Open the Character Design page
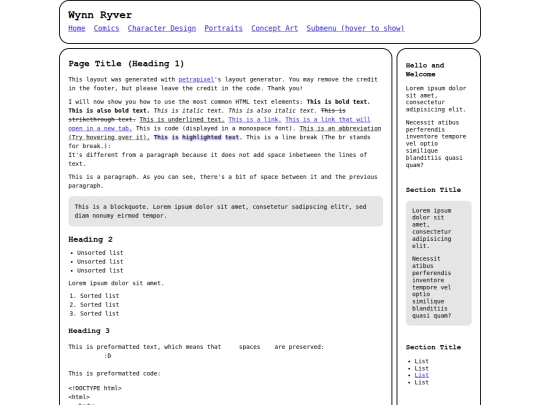 (x=162, y=28)
